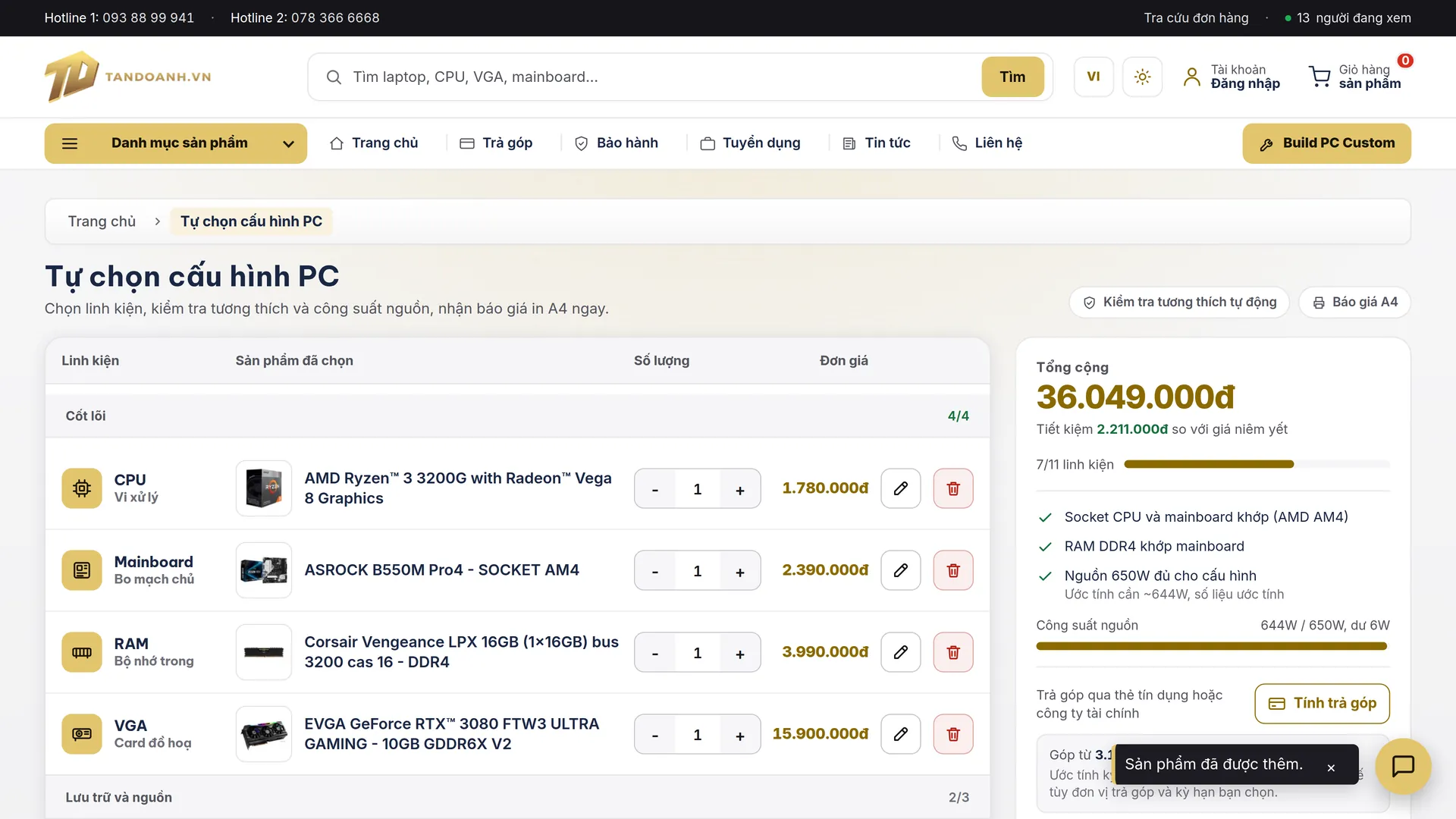Click Build PC Custom button

coord(1326,143)
